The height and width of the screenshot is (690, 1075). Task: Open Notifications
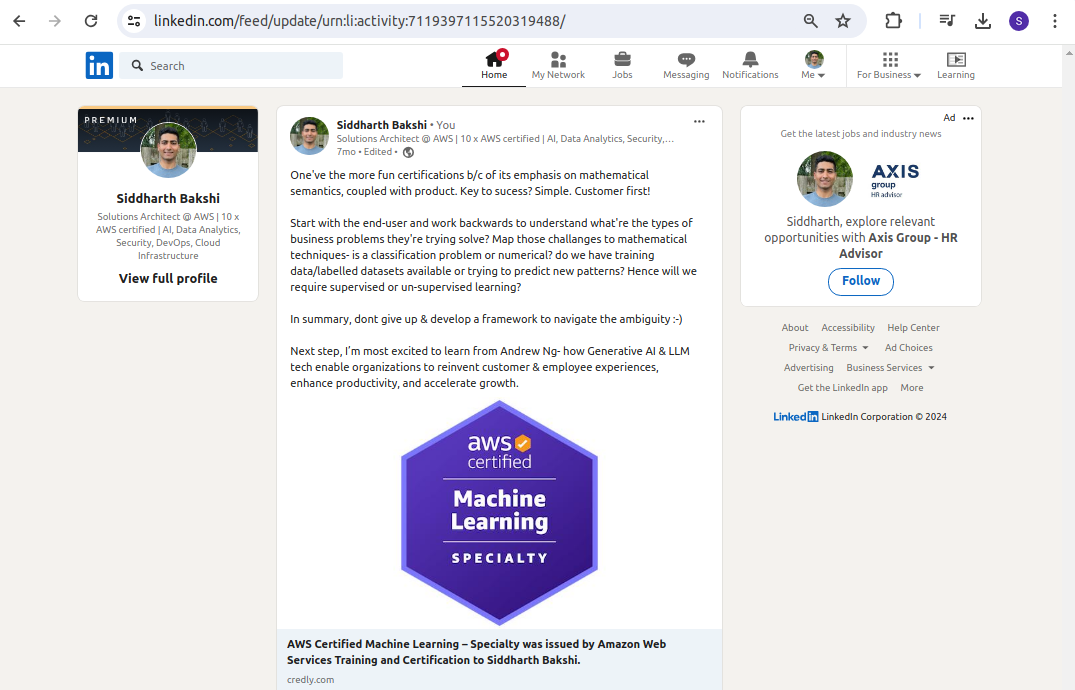point(750,66)
